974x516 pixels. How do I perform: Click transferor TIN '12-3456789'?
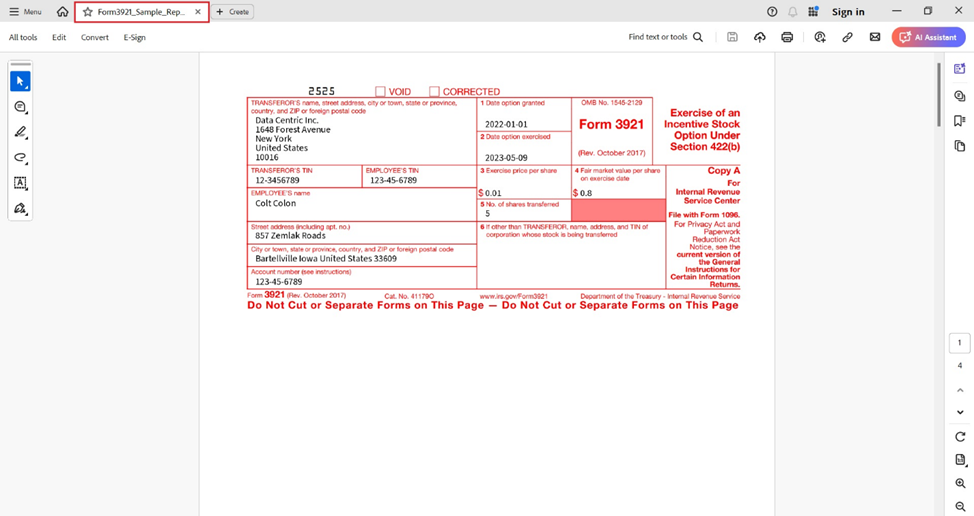[x=277, y=180]
